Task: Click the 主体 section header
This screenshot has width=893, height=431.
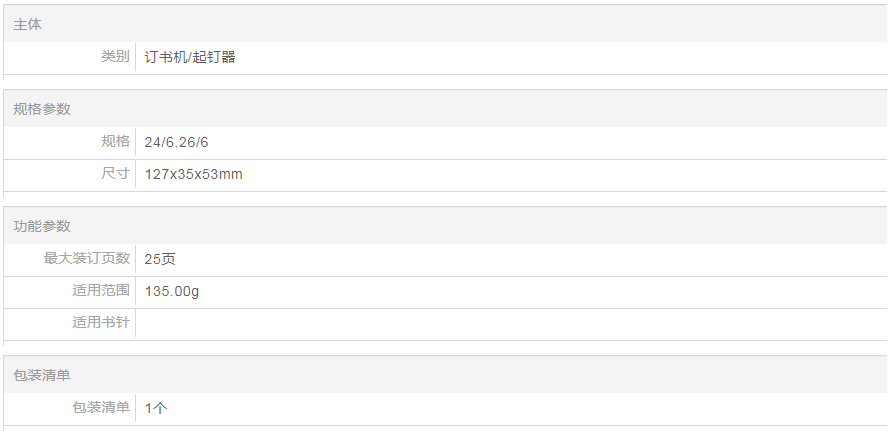Action: [x=28, y=24]
